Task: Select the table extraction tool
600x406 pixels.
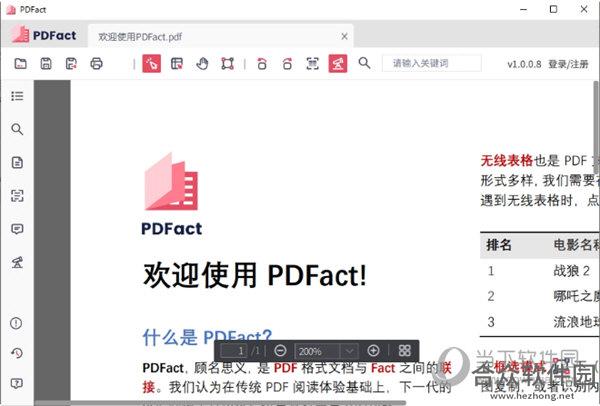Action: tap(177, 64)
